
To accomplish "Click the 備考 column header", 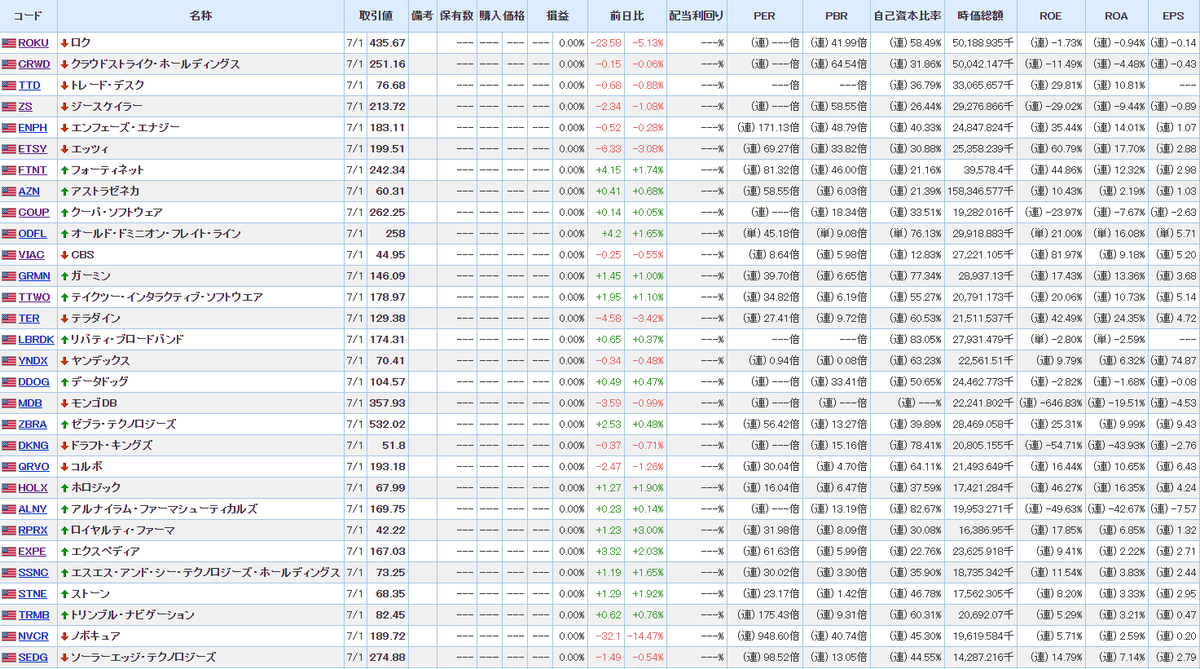I will point(422,16).
